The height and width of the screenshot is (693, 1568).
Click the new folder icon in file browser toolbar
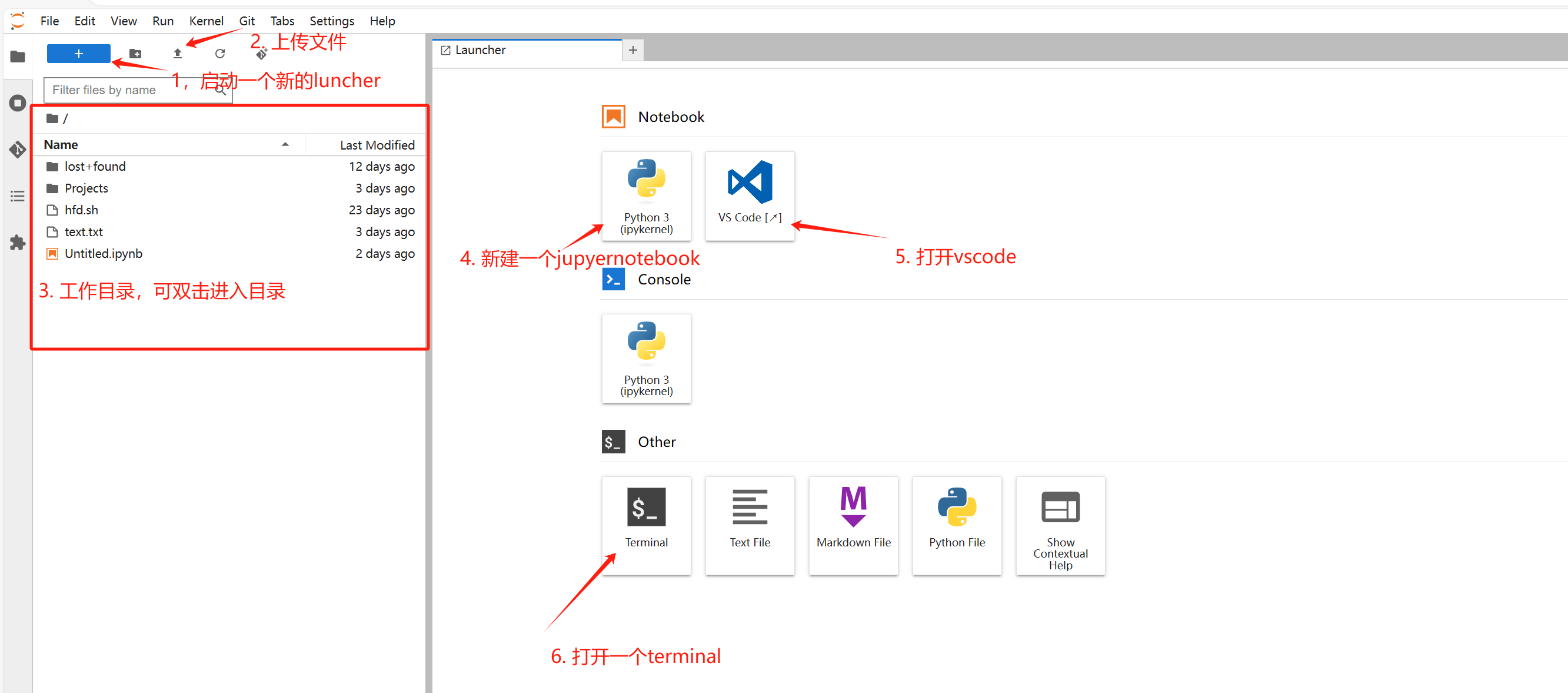point(135,54)
